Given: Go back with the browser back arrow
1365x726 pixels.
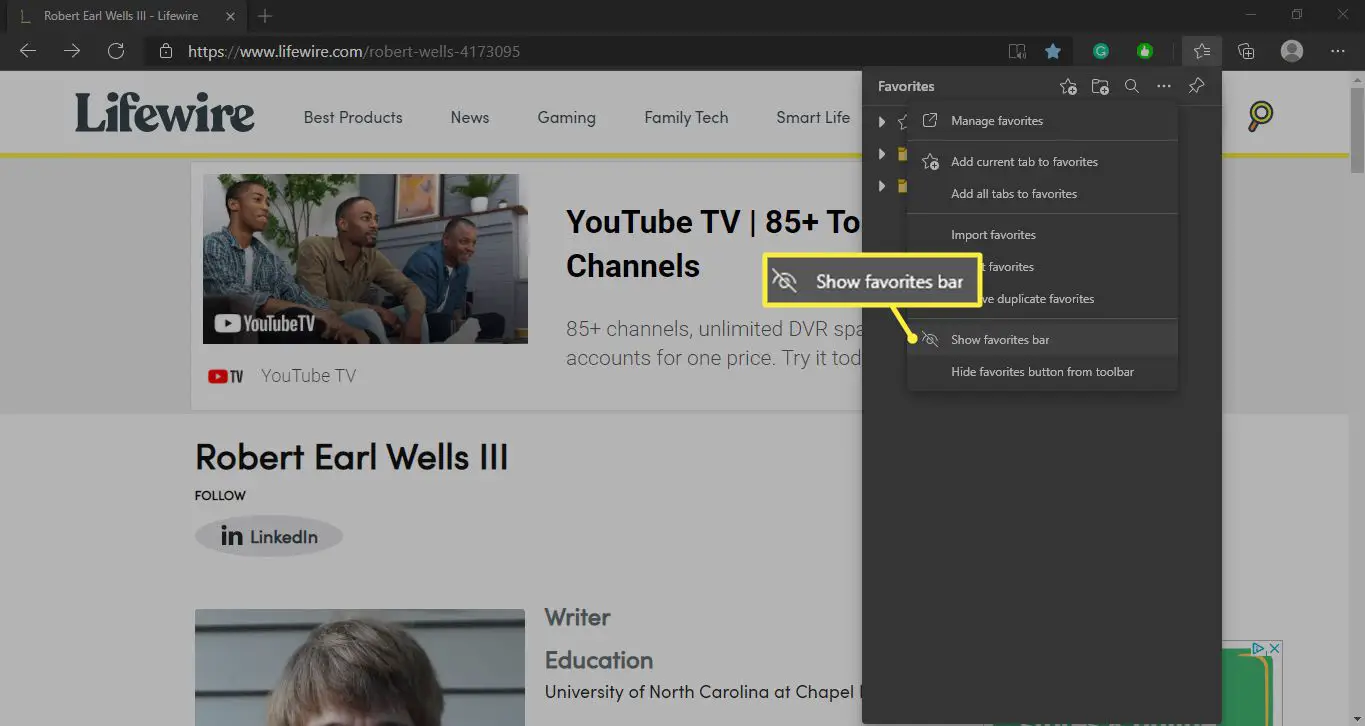Looking at the screenshot, I should 28,51.
